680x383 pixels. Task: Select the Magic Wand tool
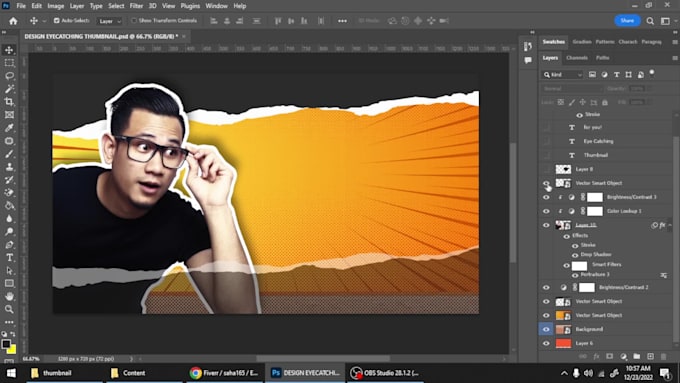click(x=9, y=89)
